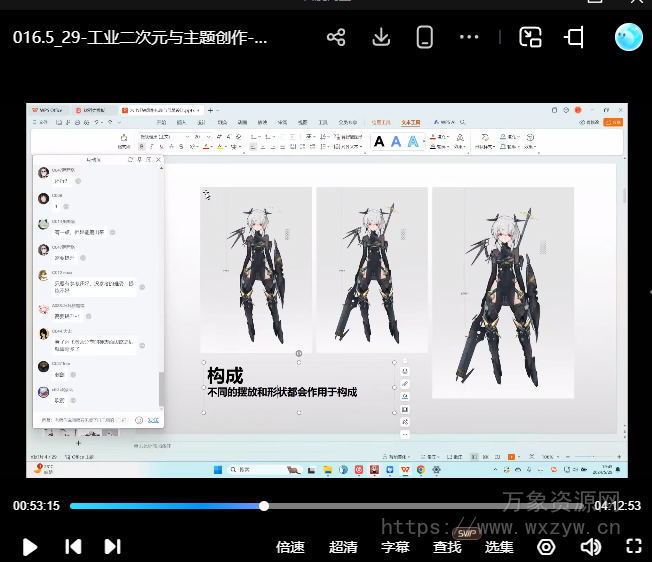652x562 pixels.
Task: Open the blue user avatar
Action: (x=628, y=37)
